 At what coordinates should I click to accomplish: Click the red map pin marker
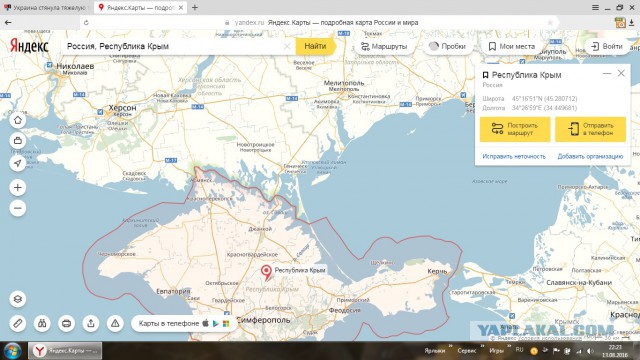(x=266, y=273)
